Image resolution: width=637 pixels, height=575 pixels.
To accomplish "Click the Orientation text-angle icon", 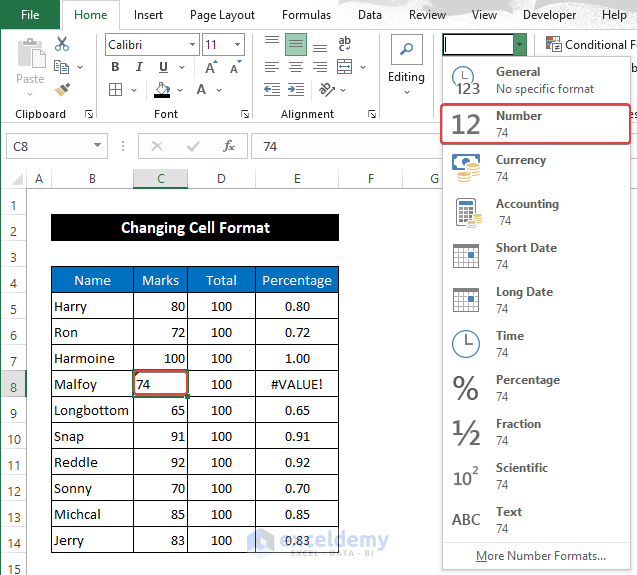I will pos(327,89).
